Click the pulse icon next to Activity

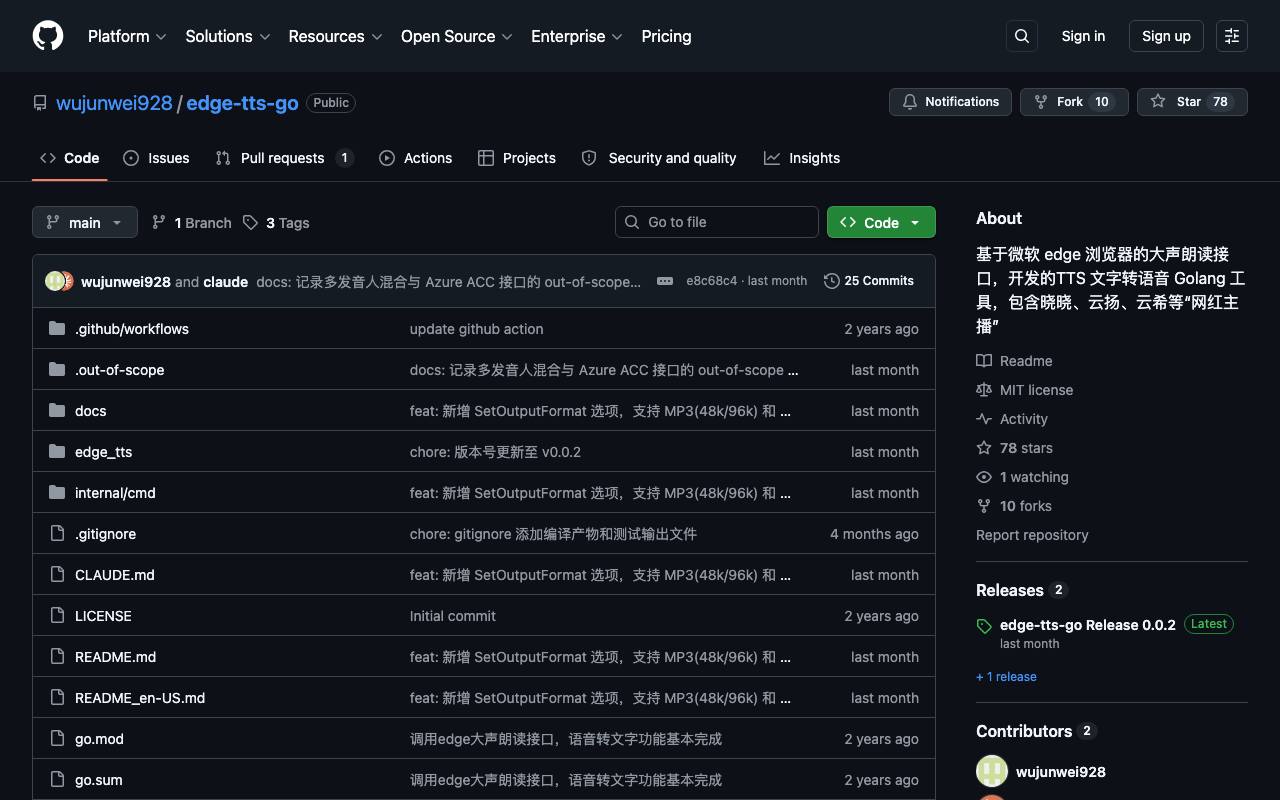[984, 419]
